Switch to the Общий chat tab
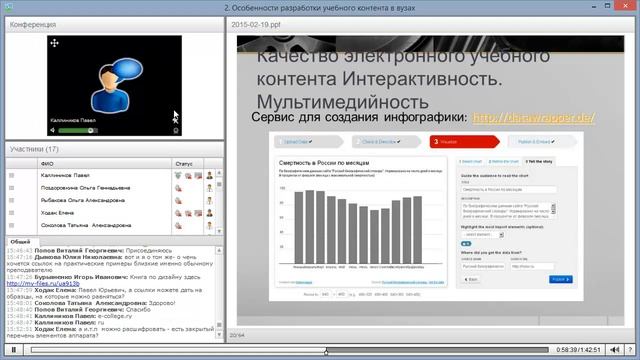Screen dimensions: 640x360 coord(20,242)
